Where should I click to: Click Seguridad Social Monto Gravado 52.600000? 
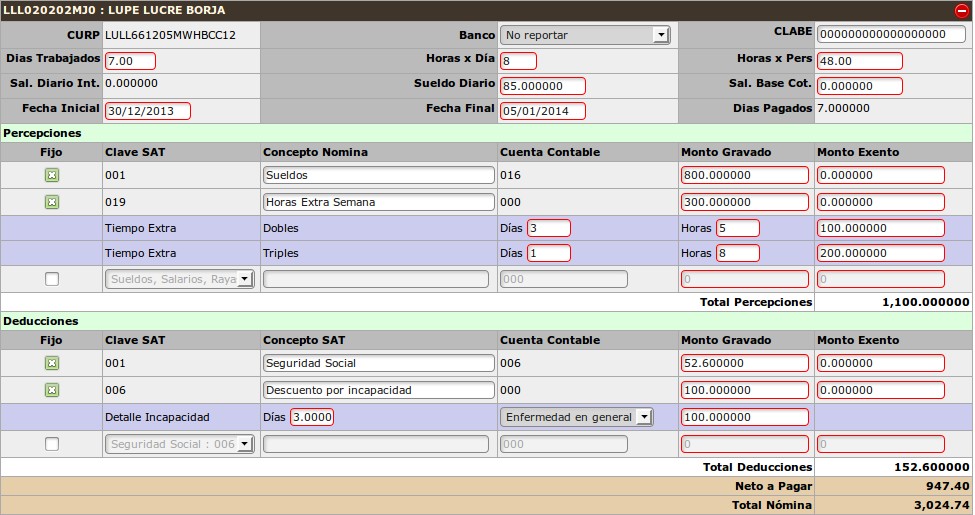tap(745, 363)
